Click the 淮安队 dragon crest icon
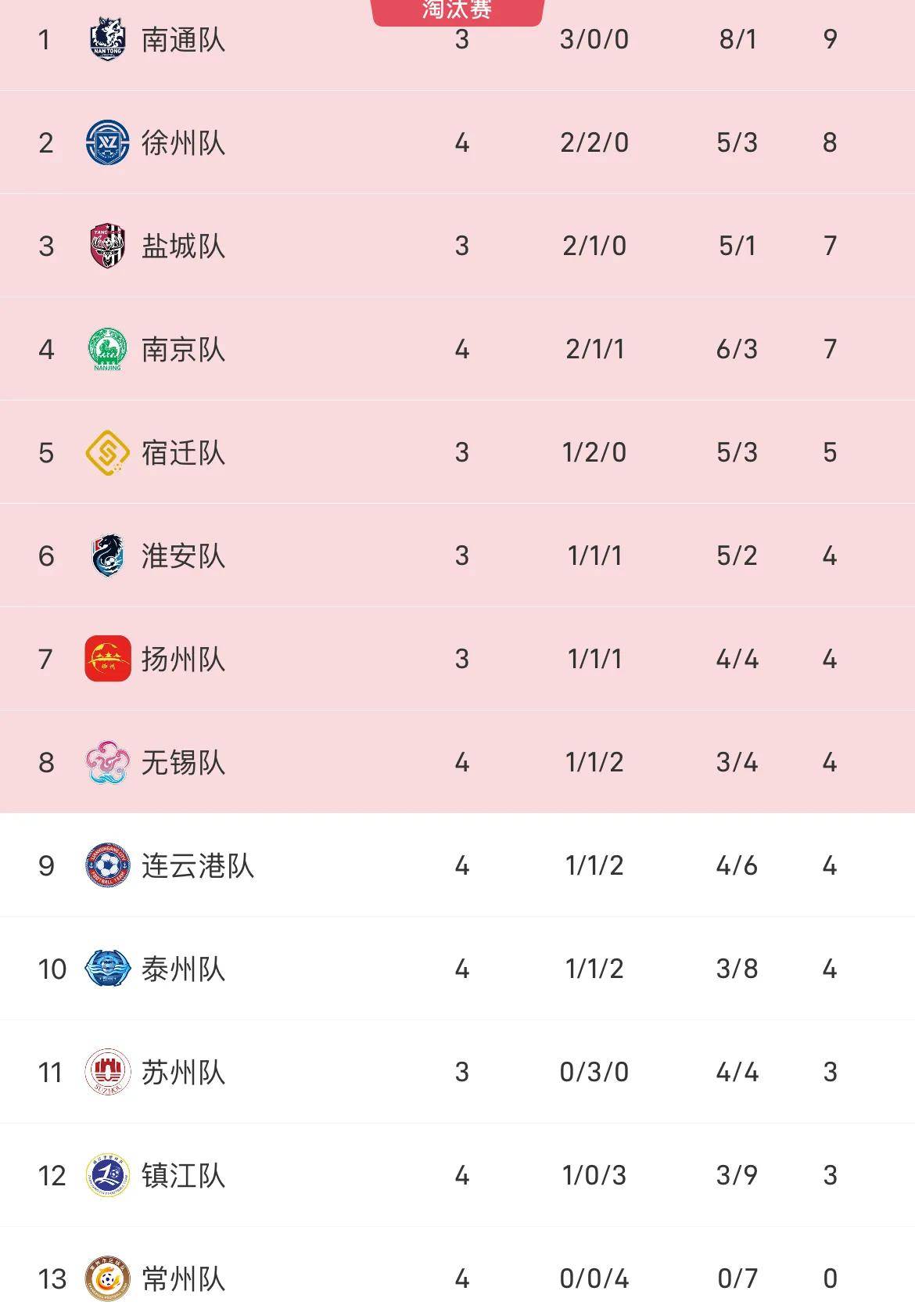The width and height of the screenshot is (915, 1316). coord(107,556)
